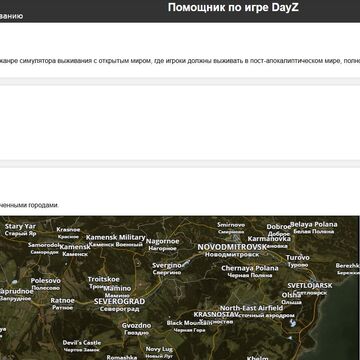Select the 'Ratnoe' map label
This screenshot has width=360, height=360.
62,301
